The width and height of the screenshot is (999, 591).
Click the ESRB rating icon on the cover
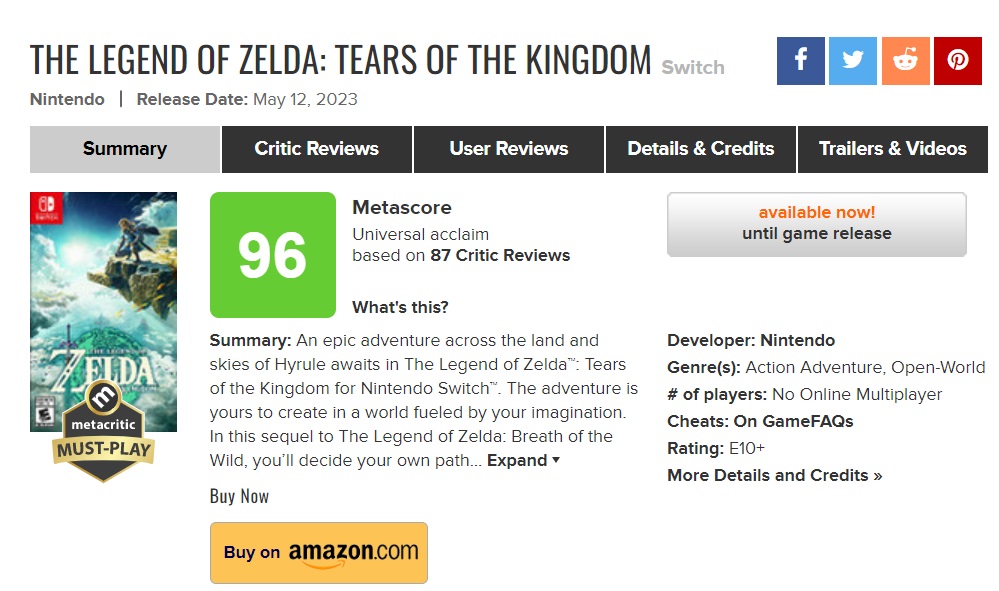tap(44, 411)
